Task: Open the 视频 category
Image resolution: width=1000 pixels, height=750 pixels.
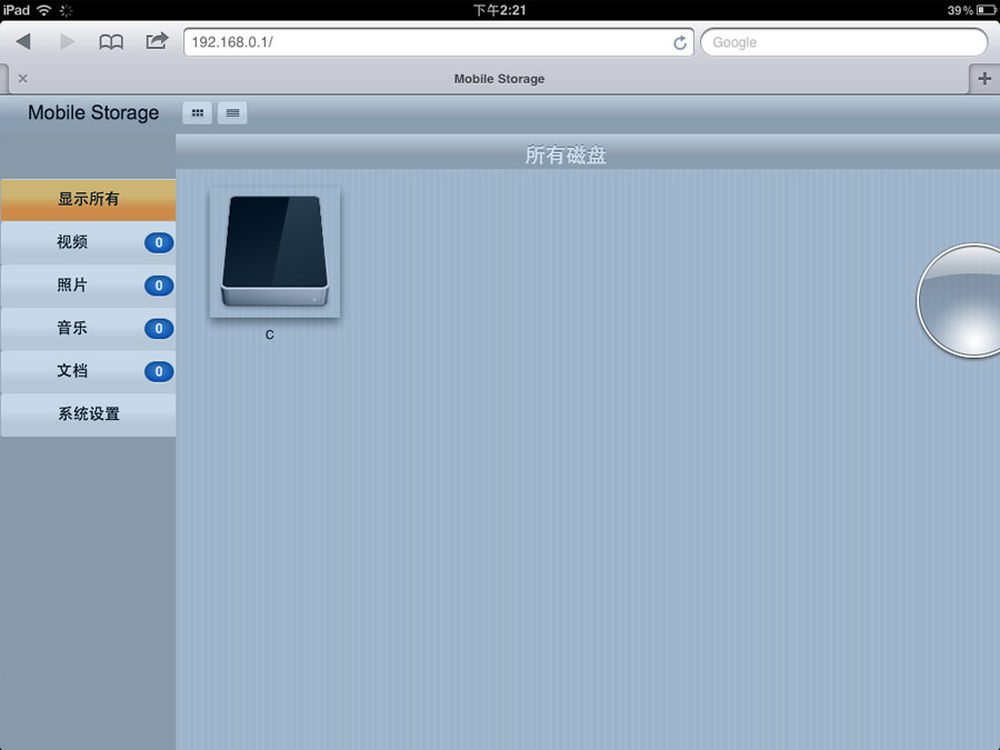Action: tap(88, 242)
